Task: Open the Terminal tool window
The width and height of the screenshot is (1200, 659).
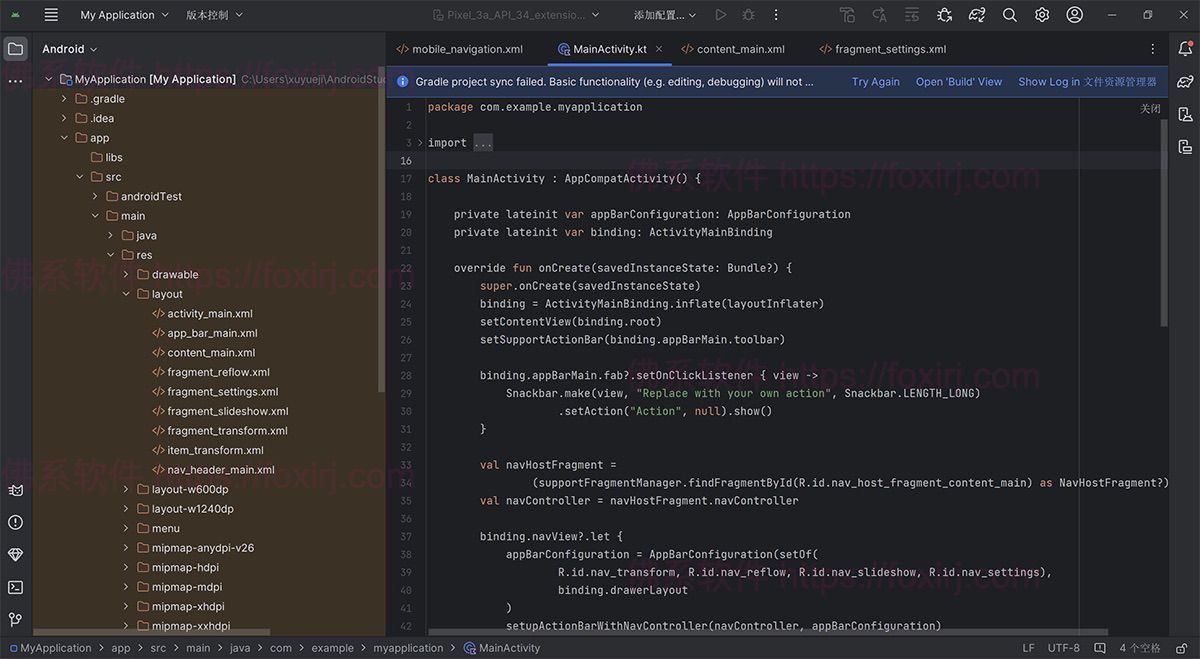Action: click(x=15, y=587)
